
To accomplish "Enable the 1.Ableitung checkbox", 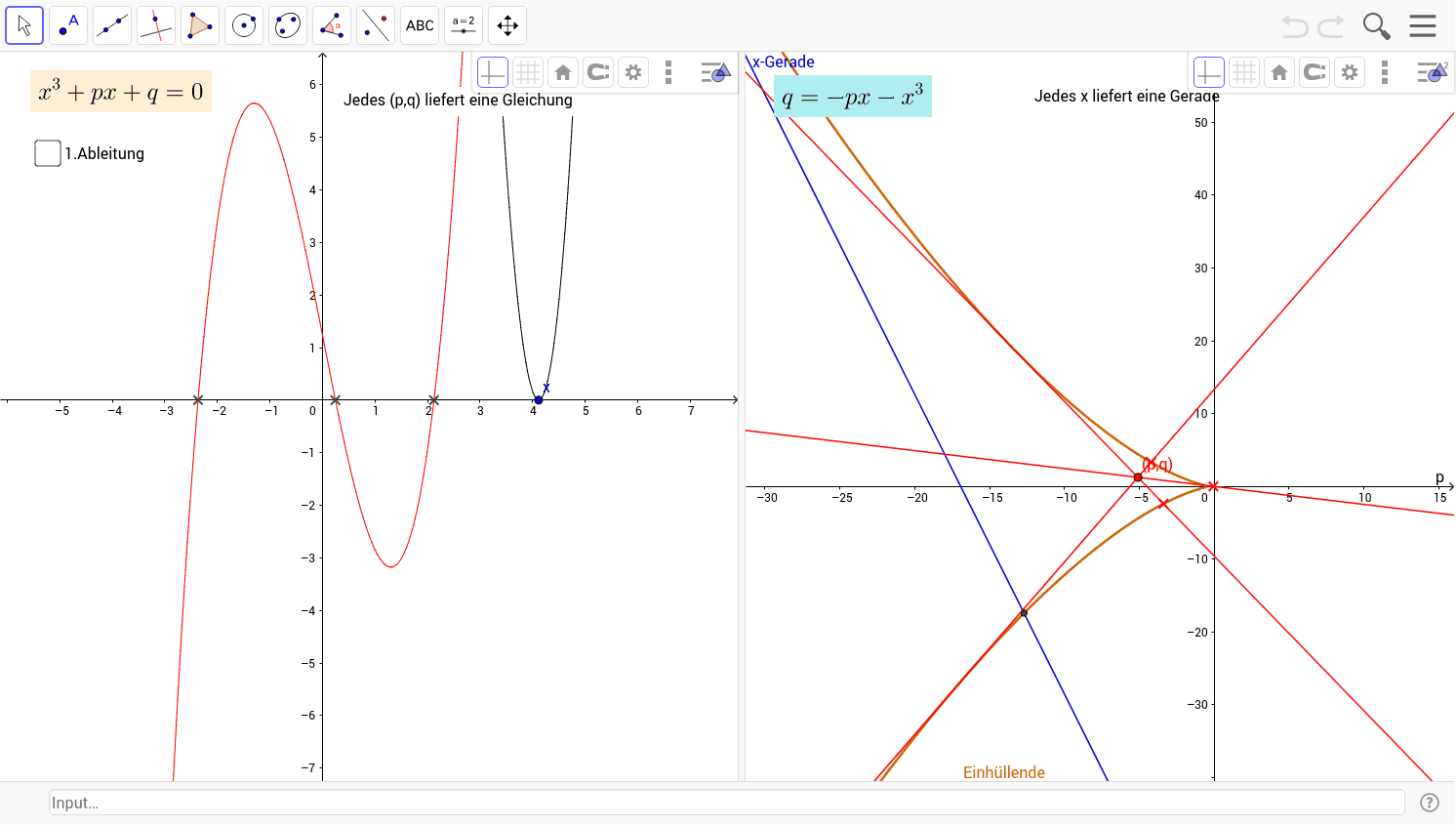I will 48,153.
